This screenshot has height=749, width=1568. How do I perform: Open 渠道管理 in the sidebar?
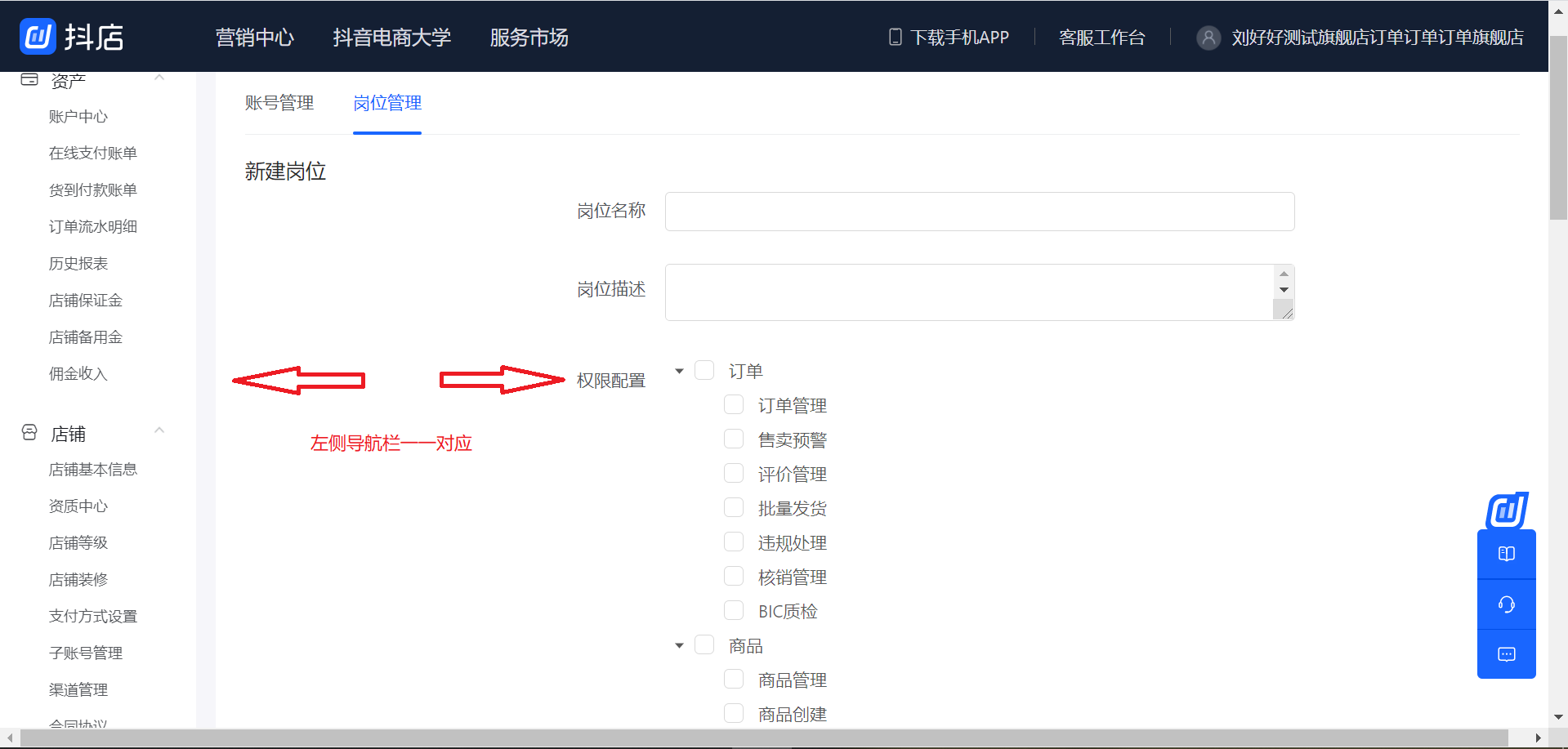click(78, 690)
